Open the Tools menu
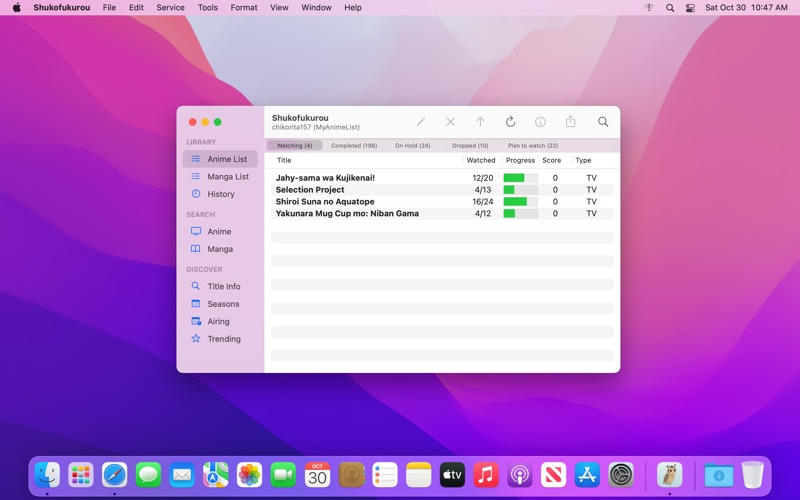The width and height of the screenshot is (800, 500). (x=208, y=8)
